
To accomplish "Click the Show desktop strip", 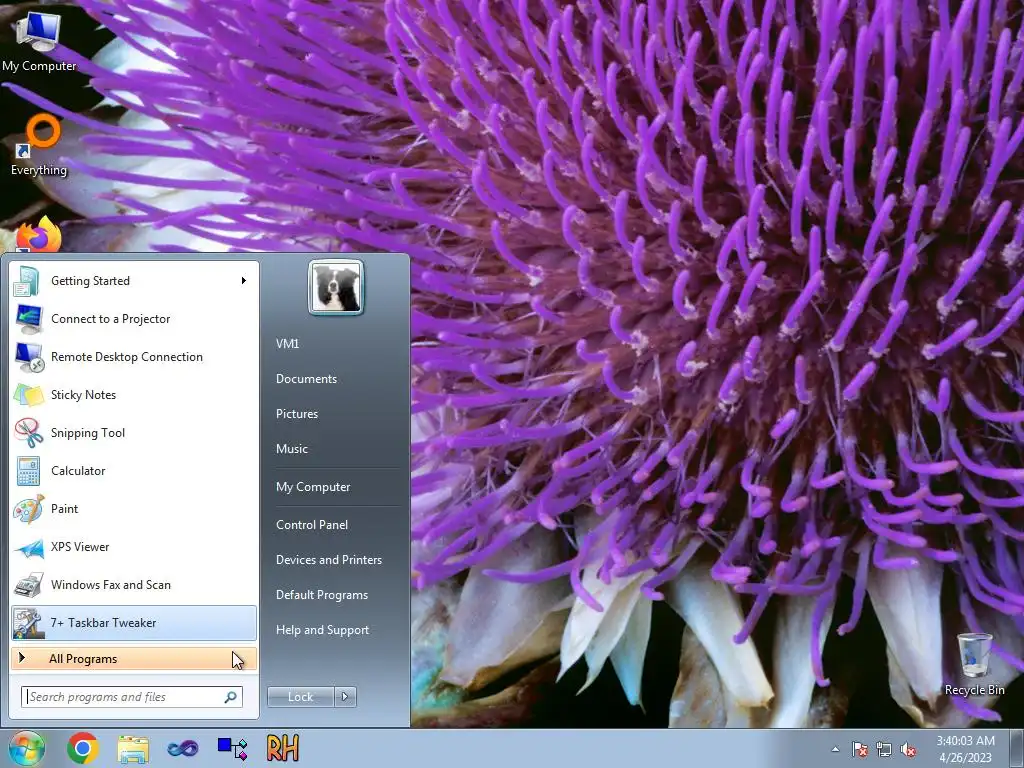I will 1017,748.
